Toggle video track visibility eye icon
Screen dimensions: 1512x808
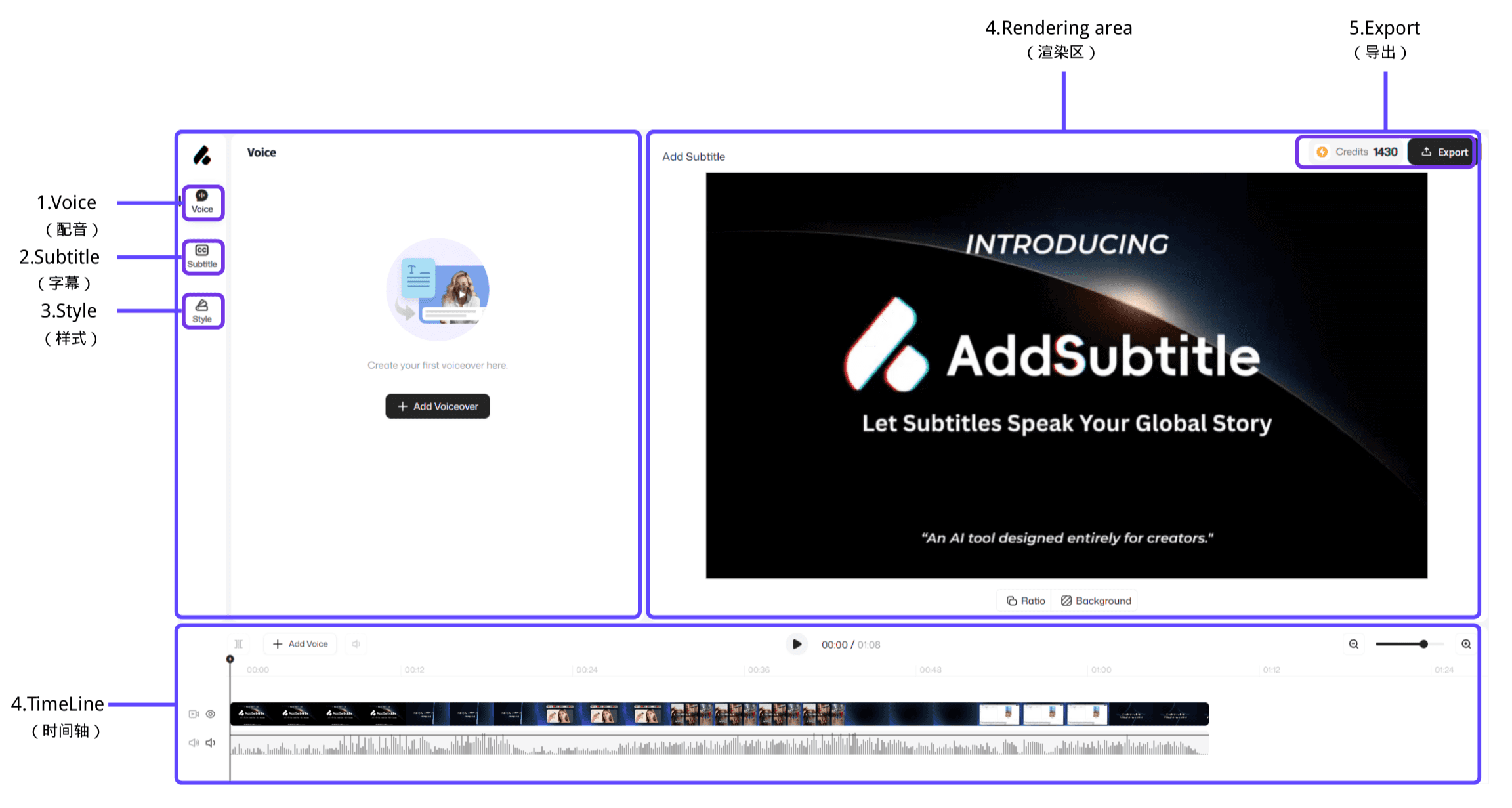[211, 714]
